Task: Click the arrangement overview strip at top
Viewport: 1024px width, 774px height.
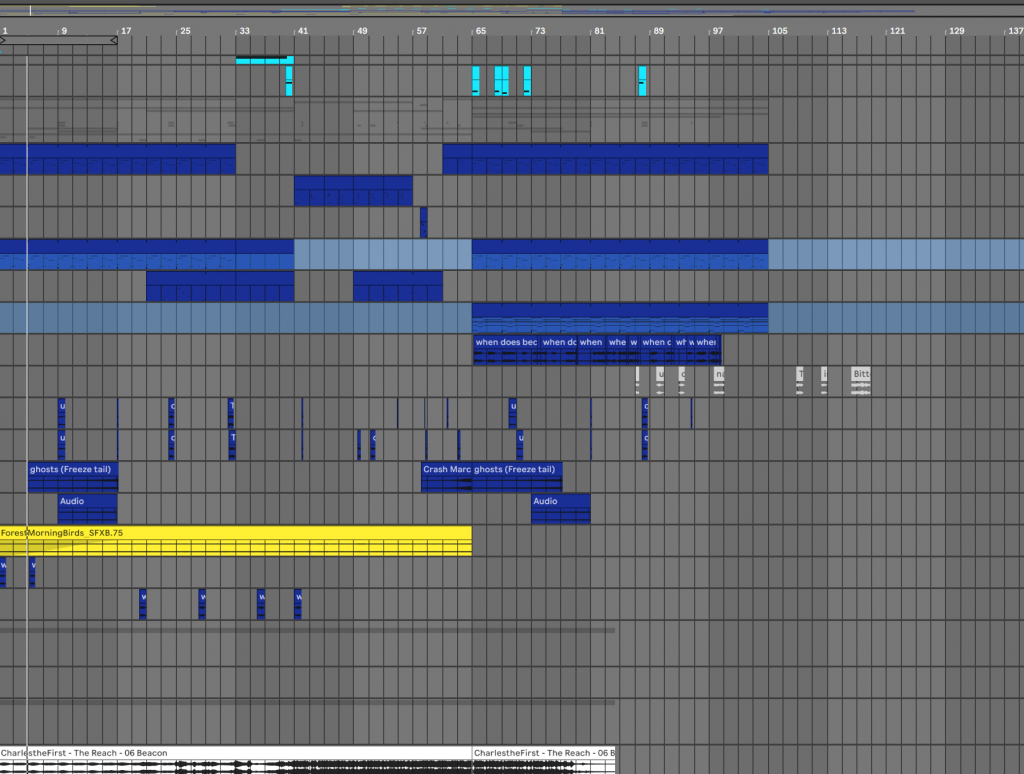Action: coord(512,10)
